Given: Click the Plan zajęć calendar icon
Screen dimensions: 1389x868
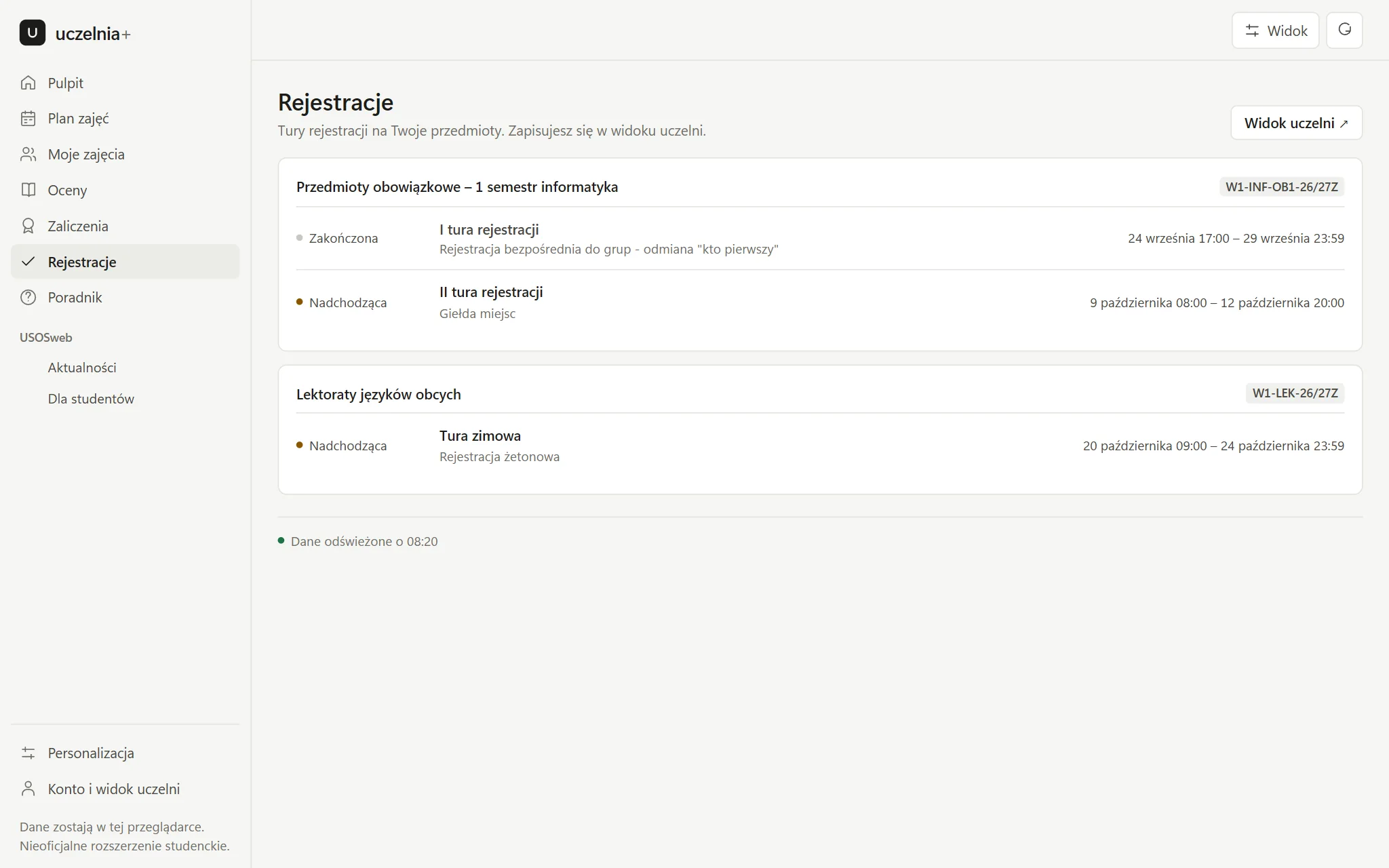Looking at the screenshot, I should pyautogui.click(x=28, y=119).
